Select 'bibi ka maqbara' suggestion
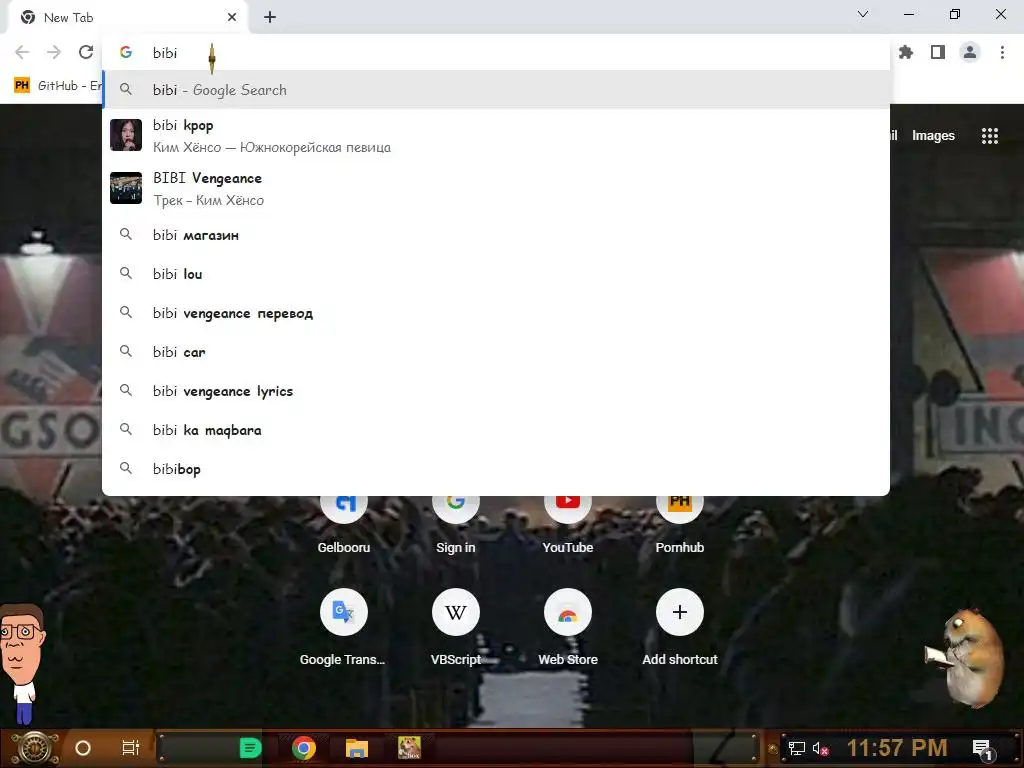The height and width of the screenshot is (768, 1024). 496,430
